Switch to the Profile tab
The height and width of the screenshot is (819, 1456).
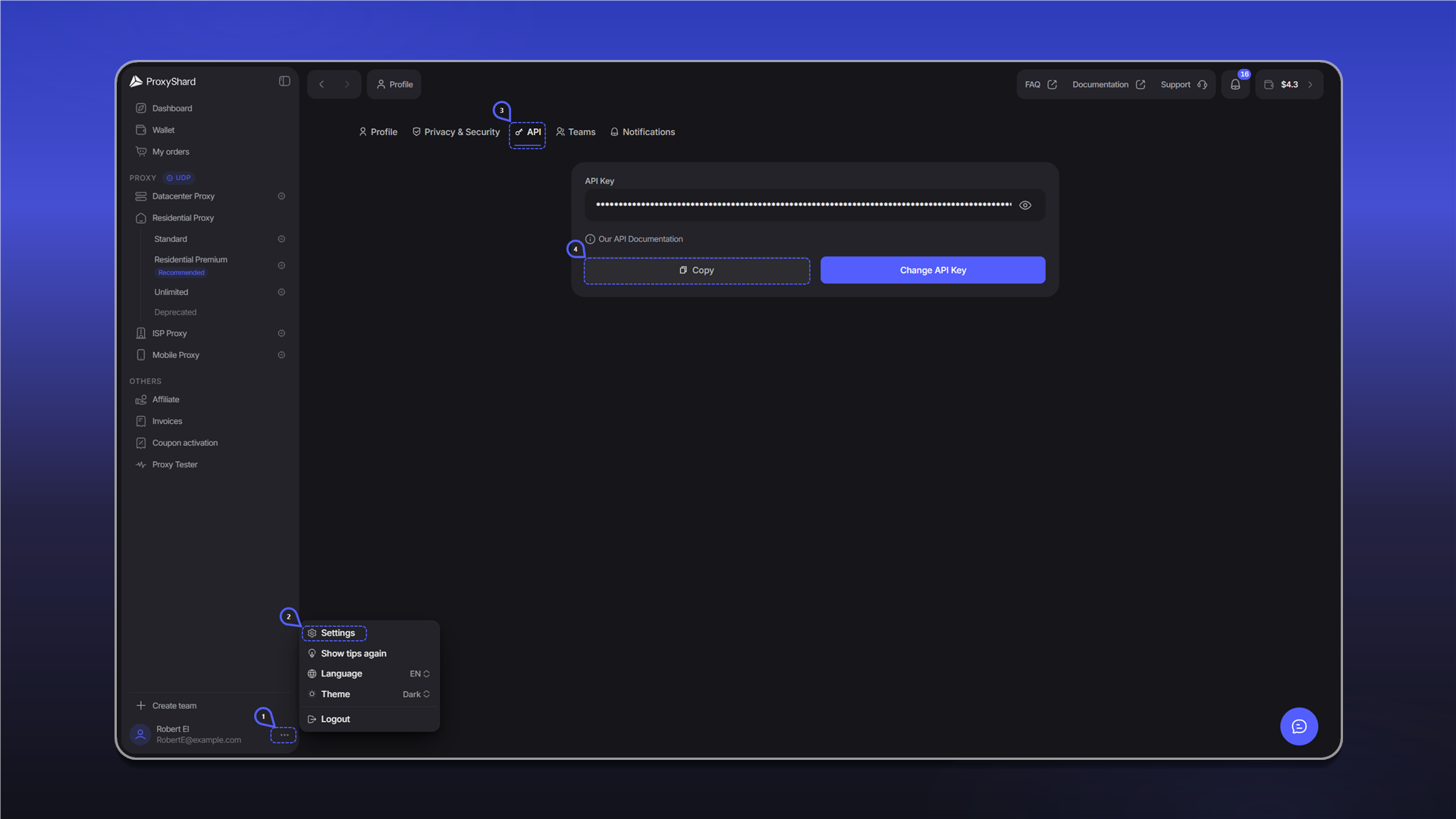click(378, 132)
